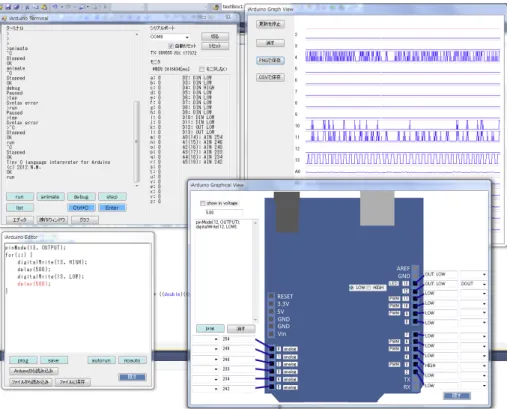Screen dimensions: 510x409
Task: Check the 'show in voltage' box
Action: [x=202, y=203]
